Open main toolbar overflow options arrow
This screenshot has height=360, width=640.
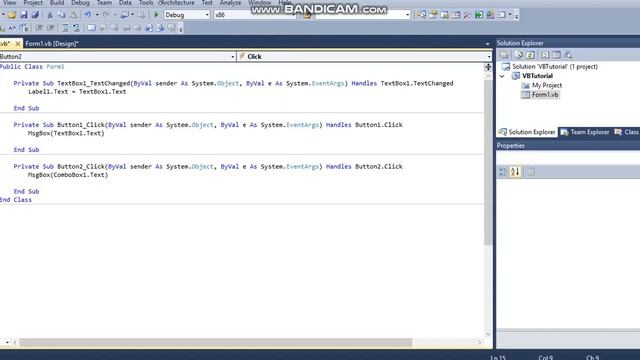point(517,16)
